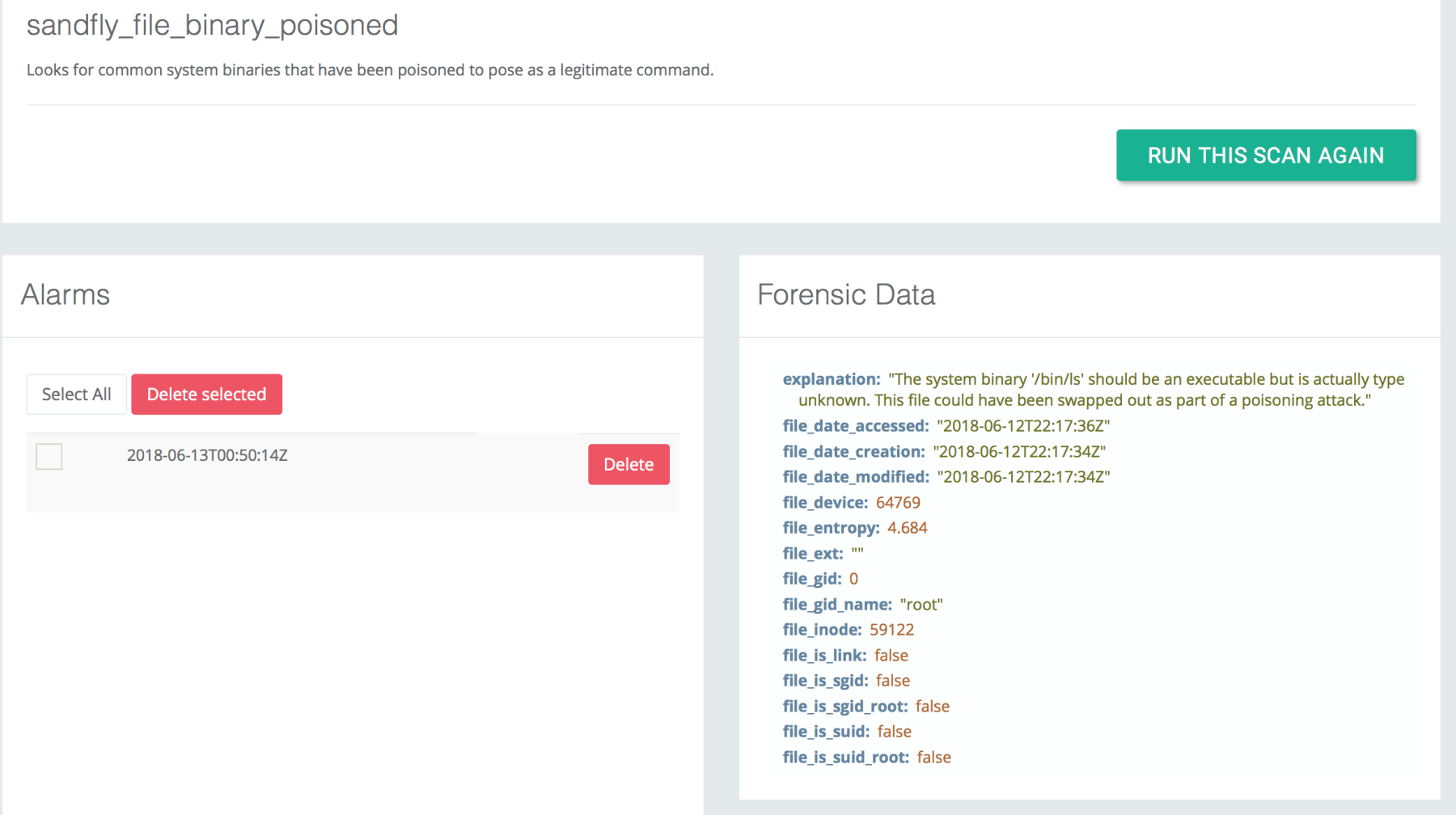Click the Forensic Data heading
The image size is (1456, 815).
(x=846, y=294)
